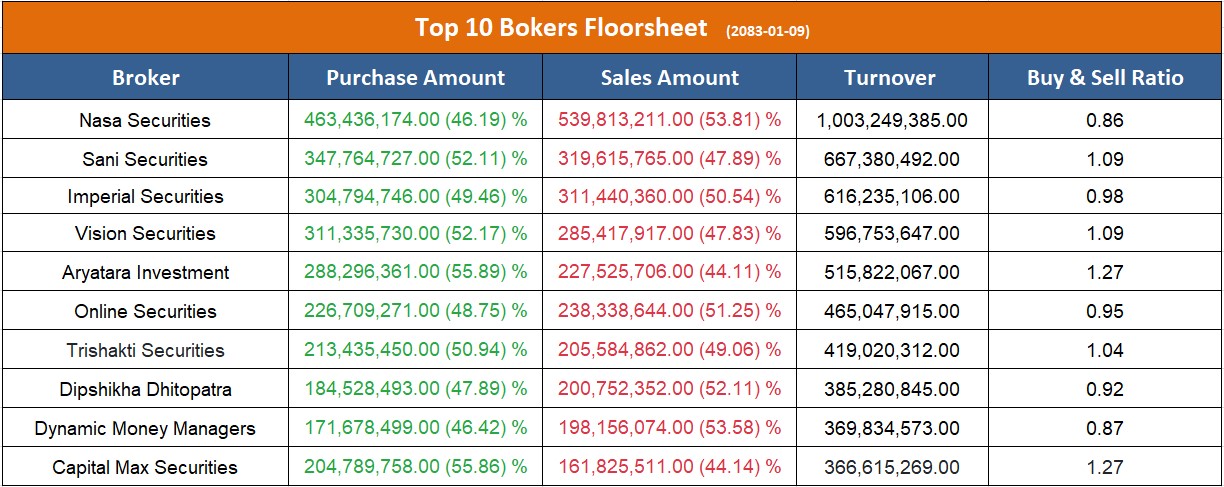Click the Purchase Amount column header

point(416,78)
